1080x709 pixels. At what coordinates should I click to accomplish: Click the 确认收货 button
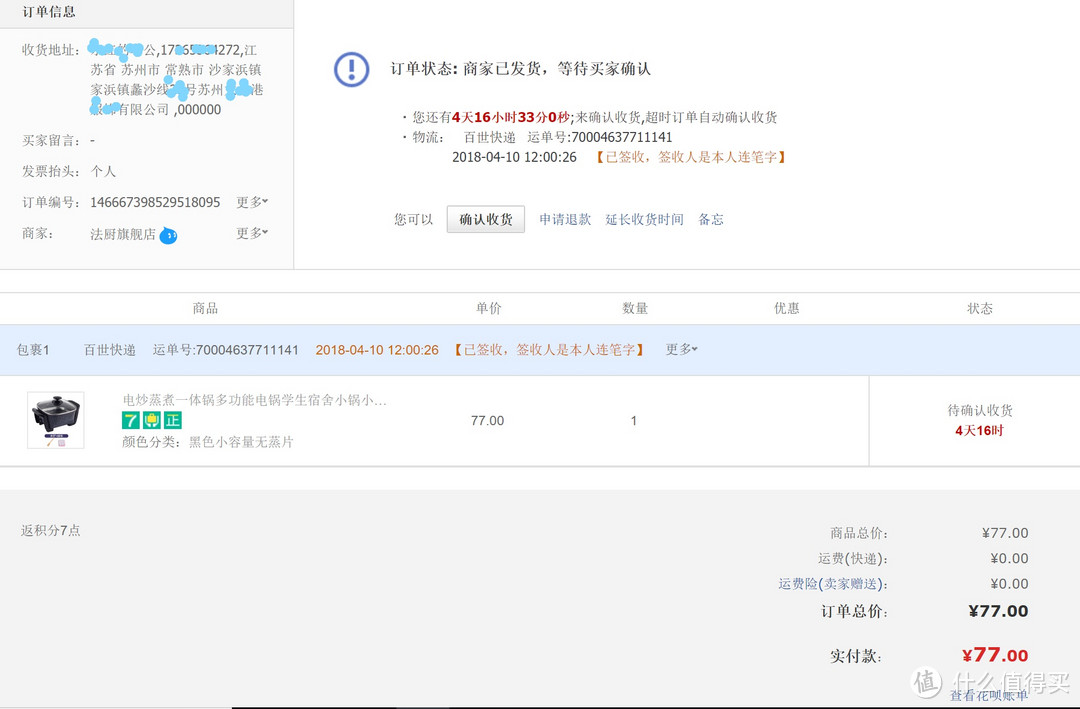coord(486,219)
